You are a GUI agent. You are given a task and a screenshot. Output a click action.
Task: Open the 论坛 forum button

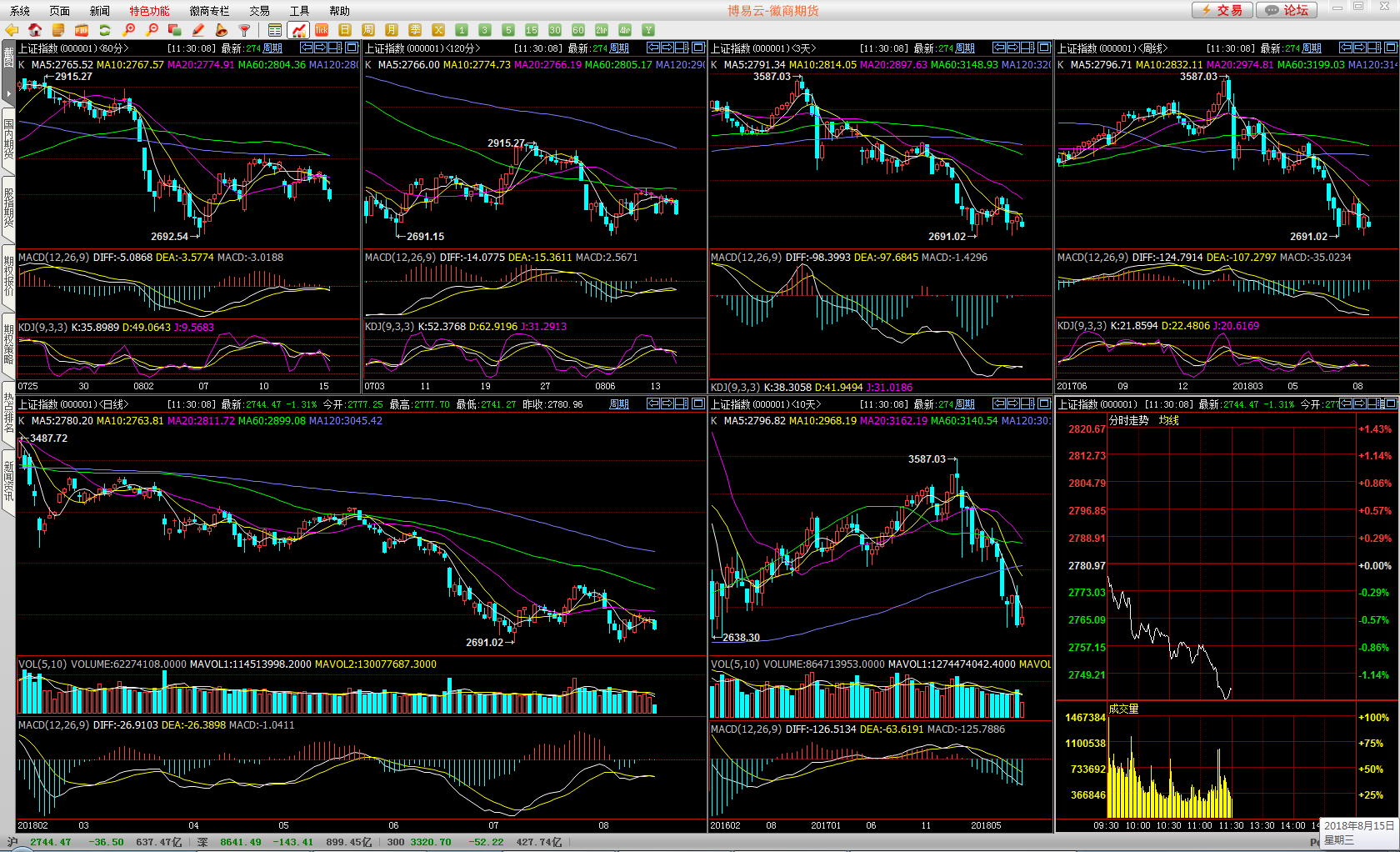coord(1287,10)
